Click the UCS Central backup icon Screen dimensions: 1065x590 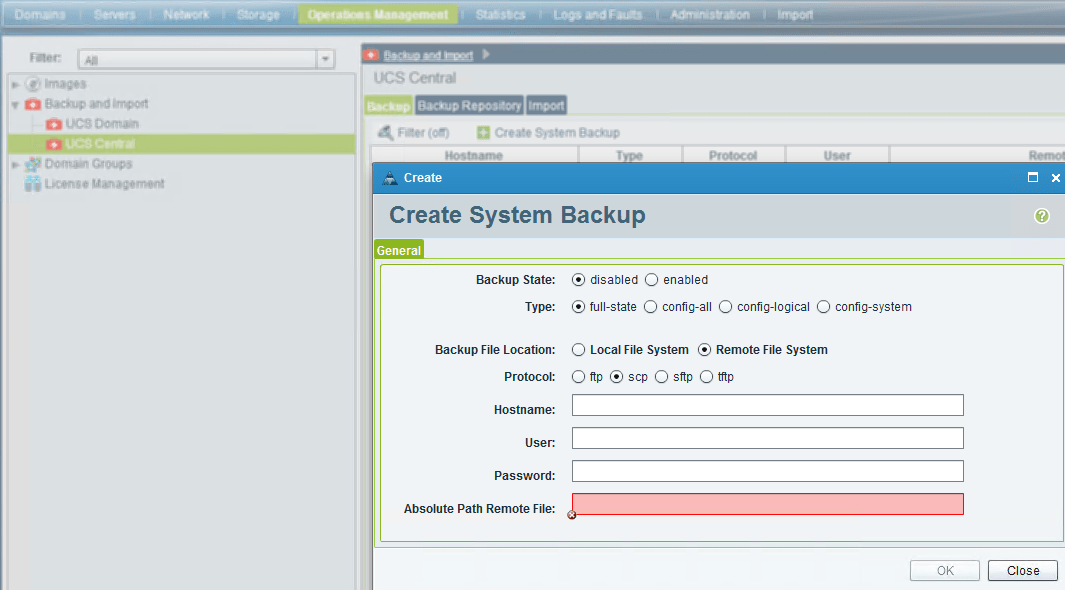[54, 144]
